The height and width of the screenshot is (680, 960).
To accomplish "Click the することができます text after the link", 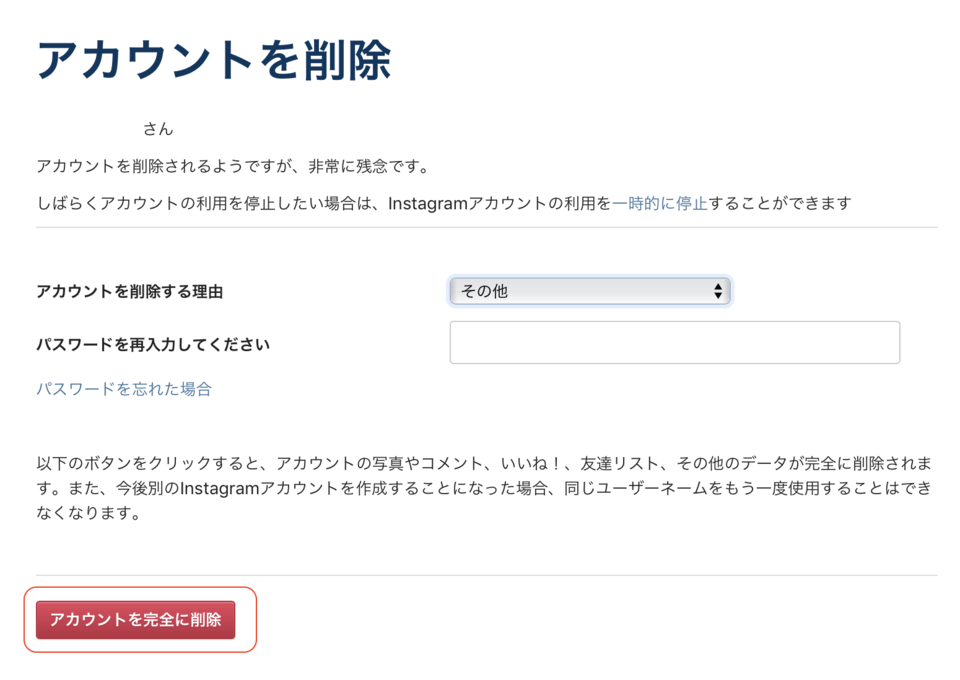I will click(x=780, y=203).
